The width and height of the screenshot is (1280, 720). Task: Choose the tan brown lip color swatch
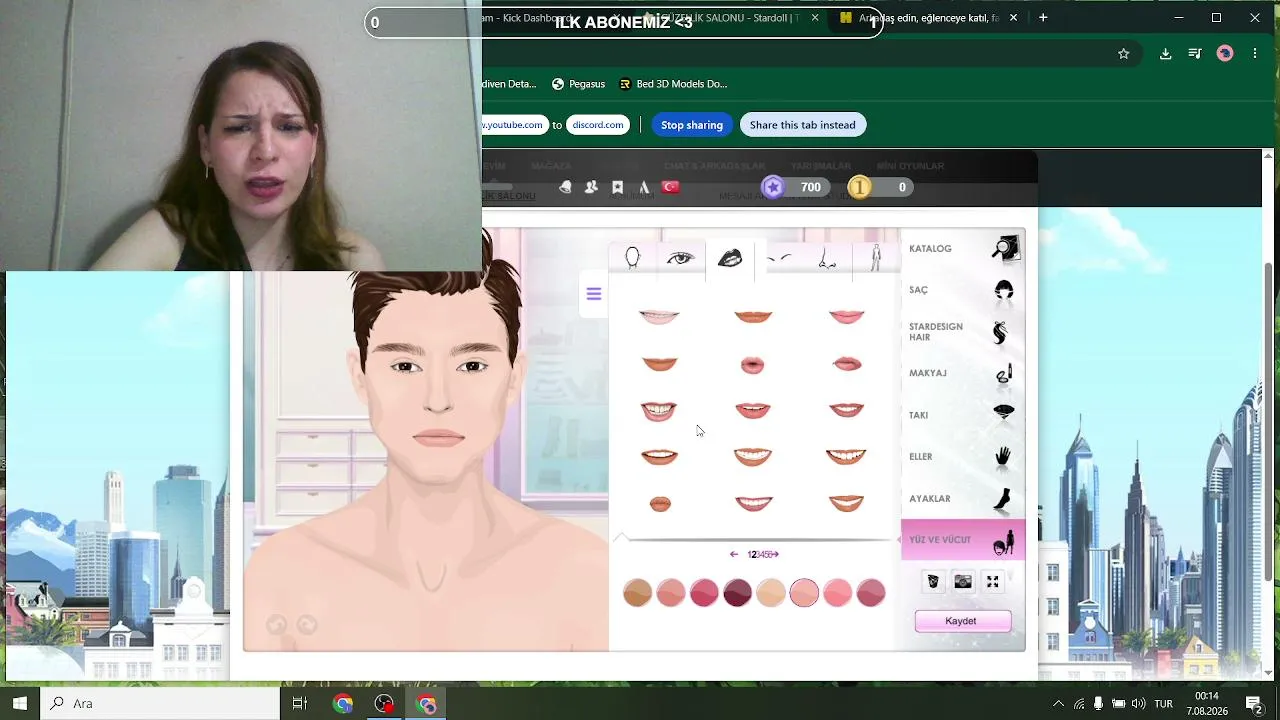[x=637, y=593]
